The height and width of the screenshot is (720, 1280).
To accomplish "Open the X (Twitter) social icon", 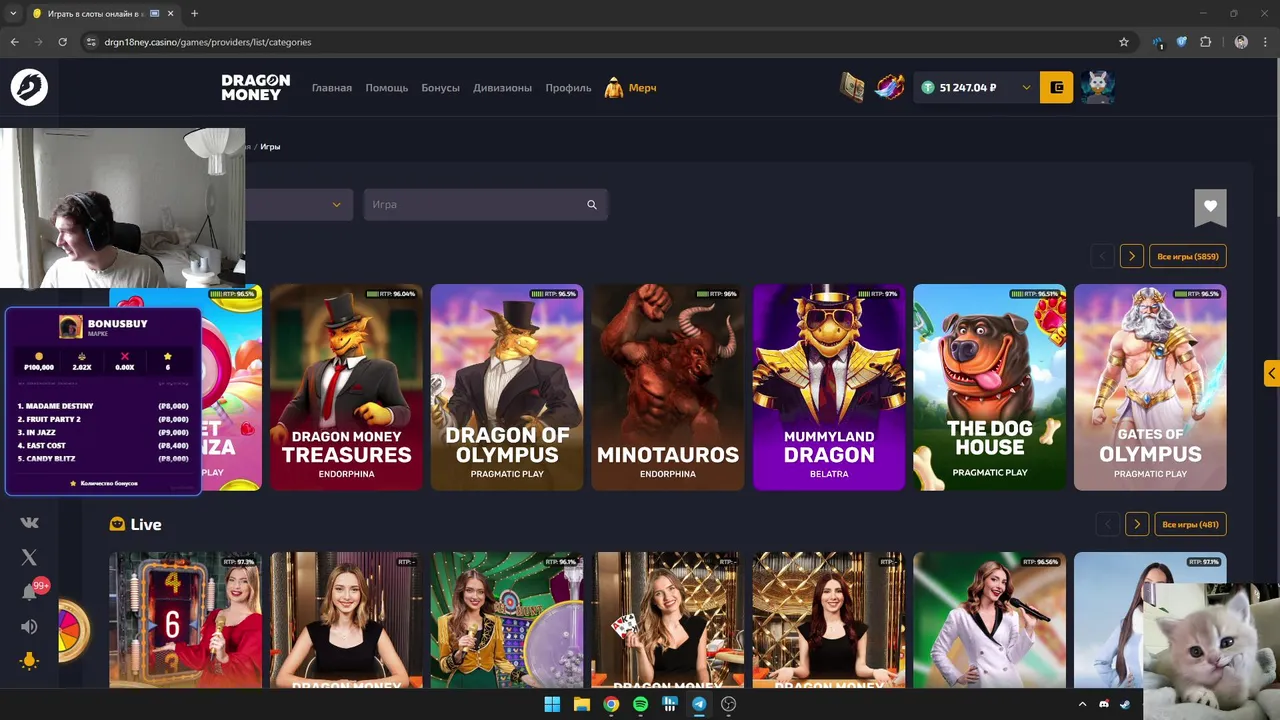I will (29, 558).
